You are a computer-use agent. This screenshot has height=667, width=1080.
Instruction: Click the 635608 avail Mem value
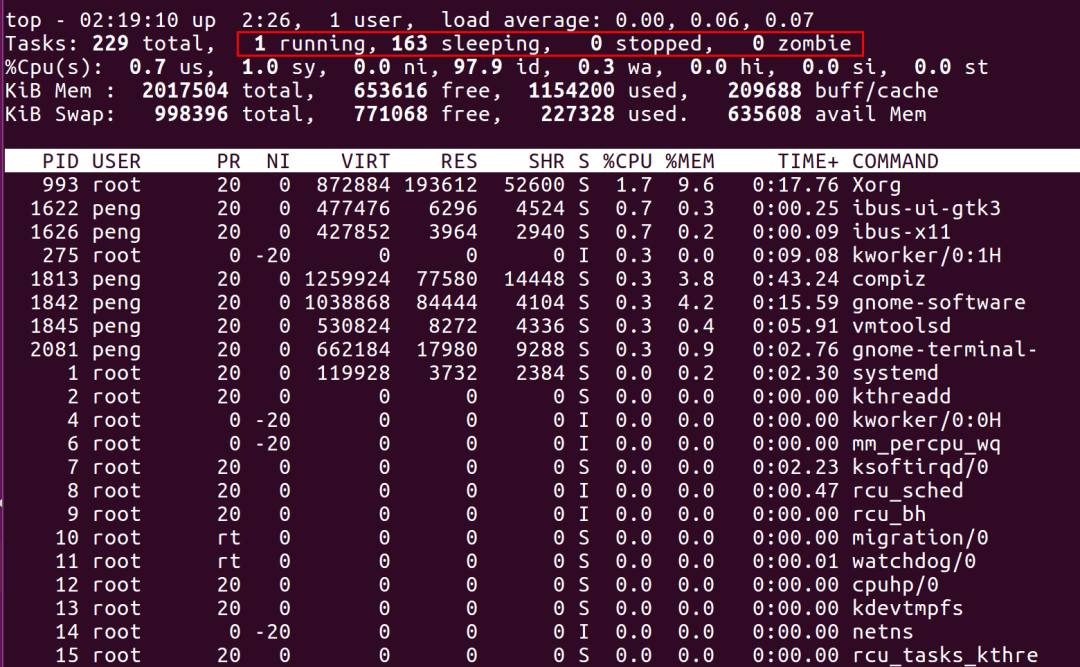[x=764, y=114]
